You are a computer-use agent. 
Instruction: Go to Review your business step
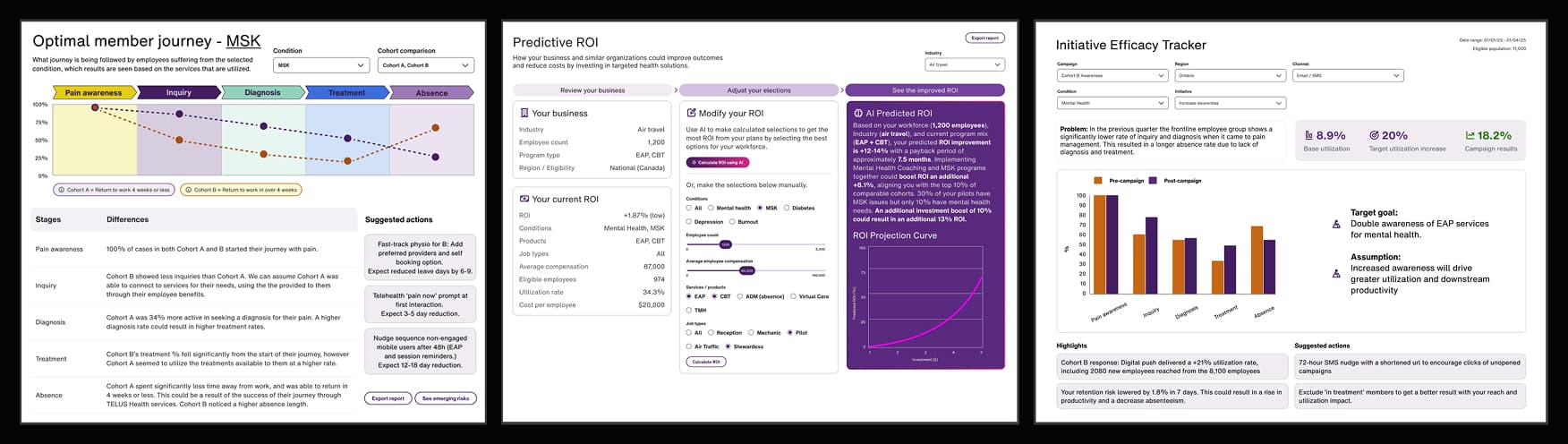click(x=592, y=90)
